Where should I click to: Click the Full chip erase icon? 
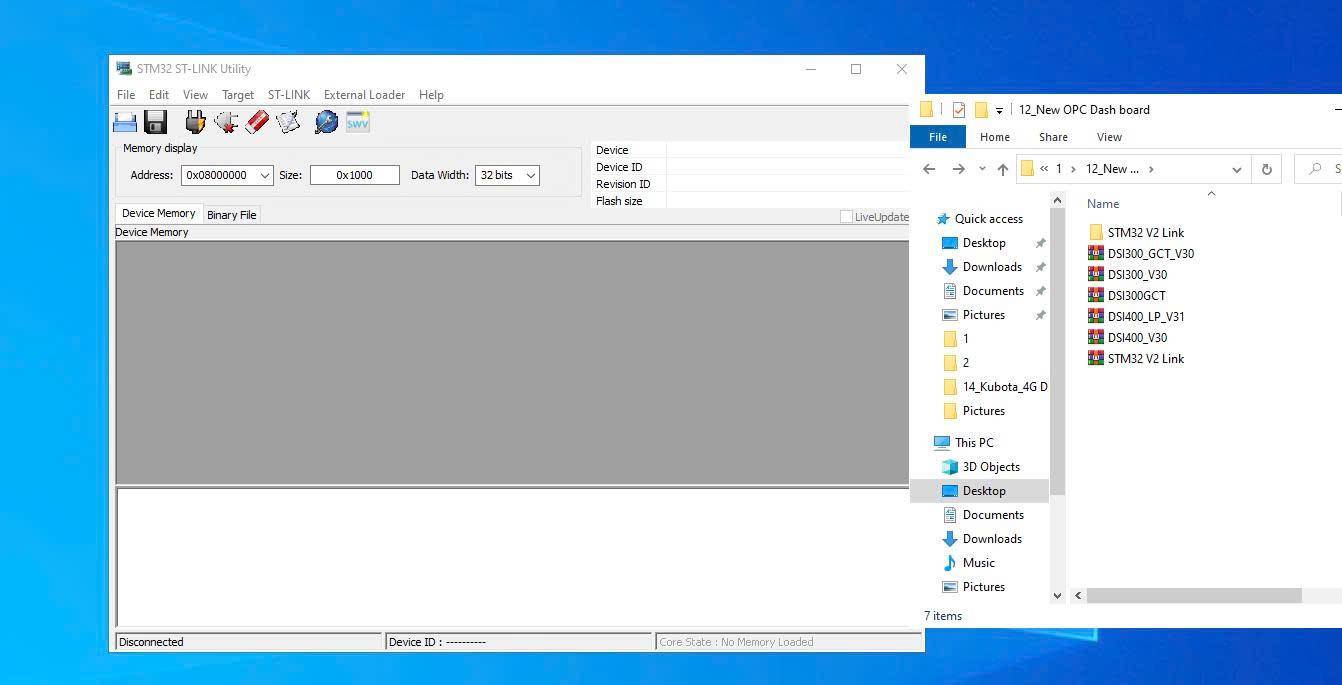pos(257,122)
